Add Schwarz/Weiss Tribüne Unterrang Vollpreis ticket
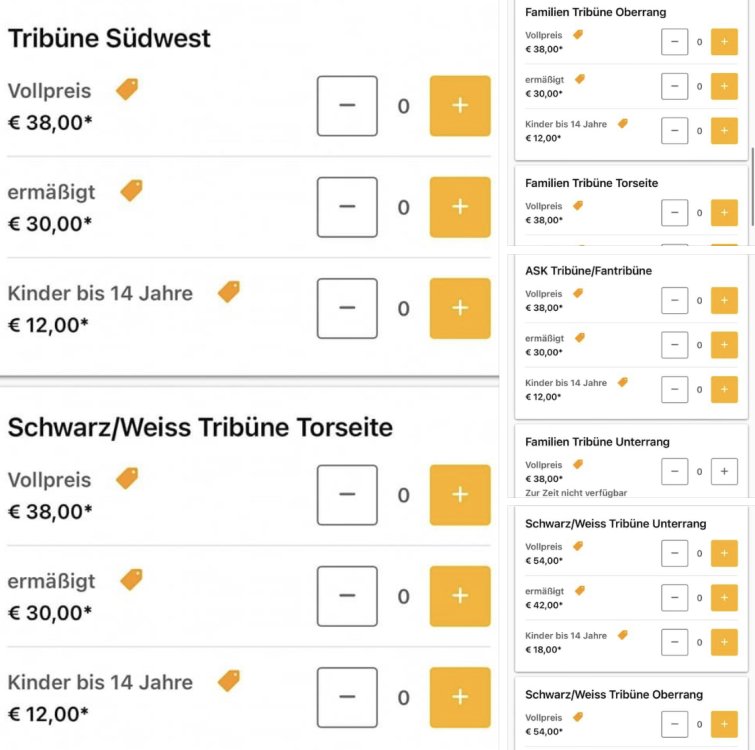The image size is (755, 750). coord(724,553)
